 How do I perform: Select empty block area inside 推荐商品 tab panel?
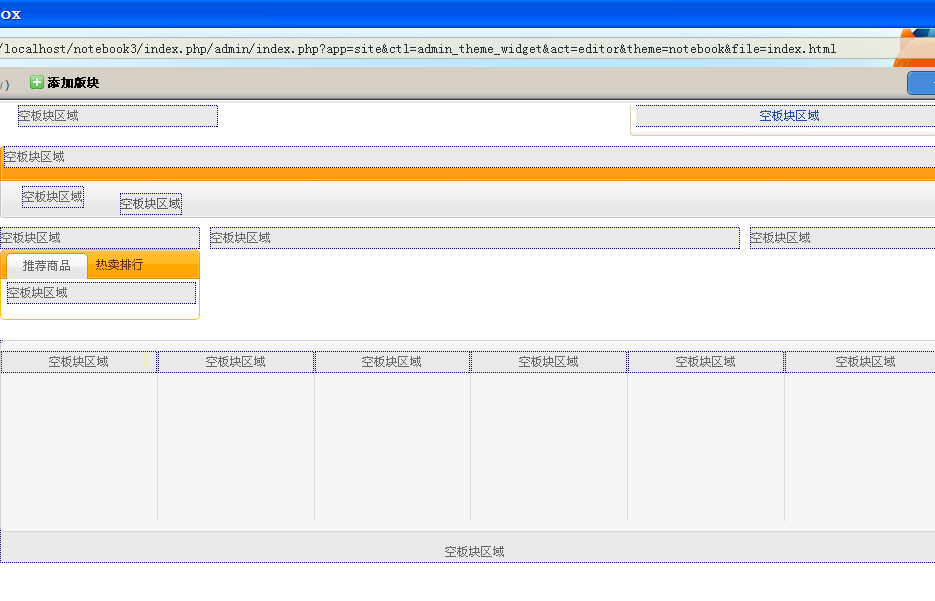101,293
